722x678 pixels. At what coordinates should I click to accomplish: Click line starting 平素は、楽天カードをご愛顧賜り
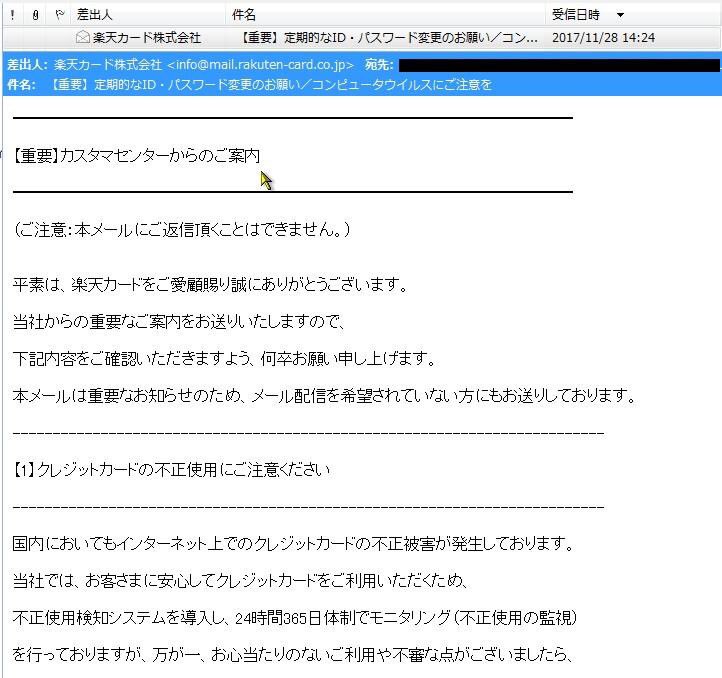[210, 285]
